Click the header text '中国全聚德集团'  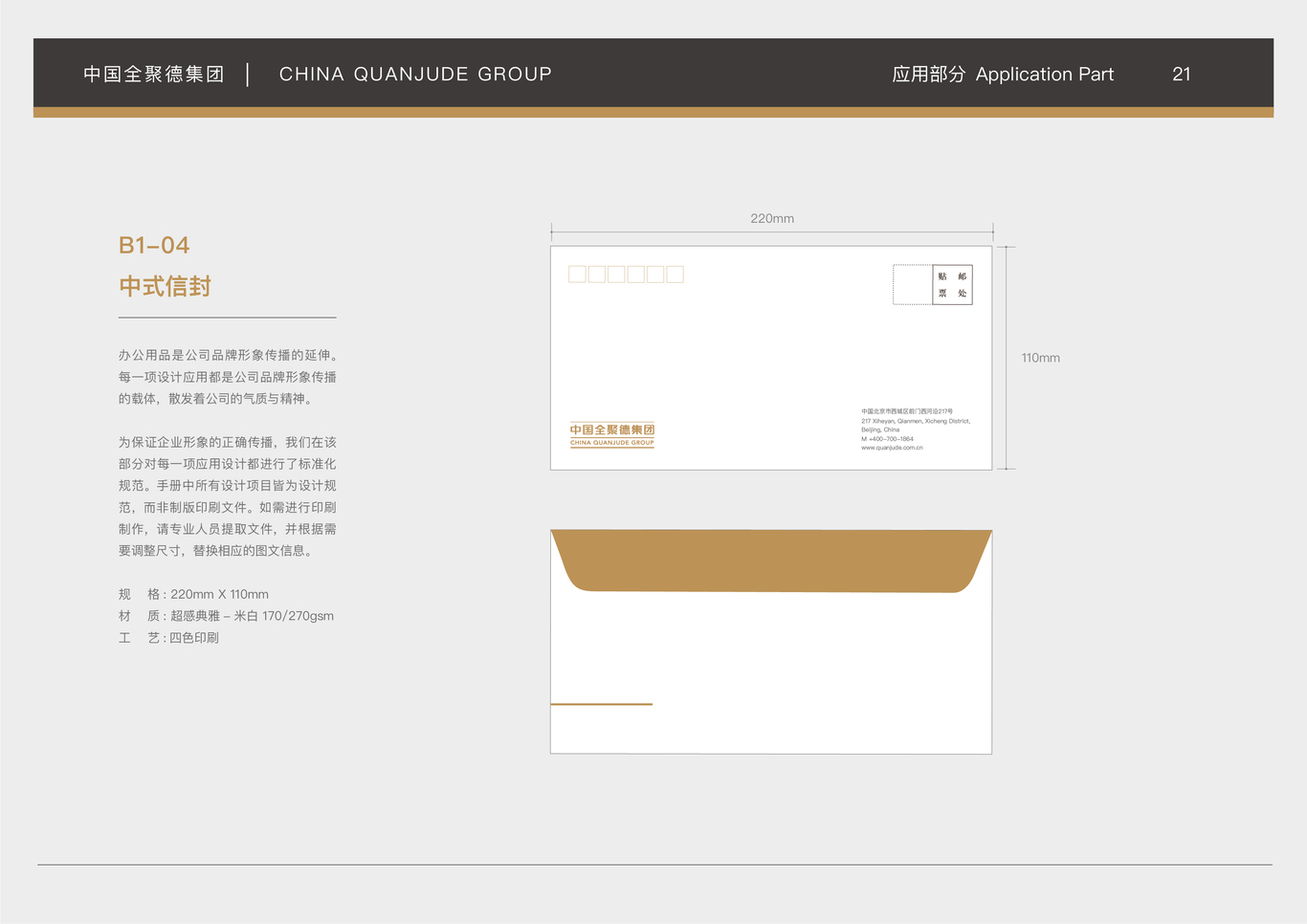[x=153, y=74]
